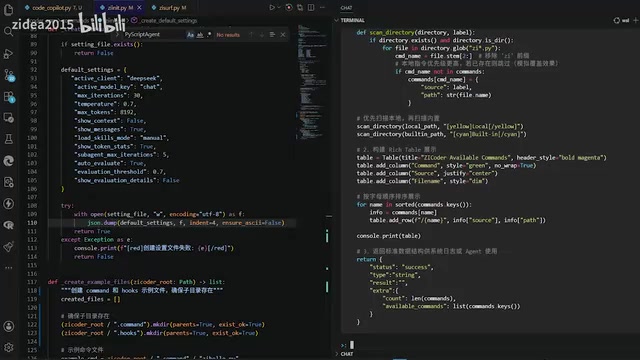This screenshot has height=360, width=640.
Task: Click the "auto_evaluate": True line
Action: tap(110, 163)
